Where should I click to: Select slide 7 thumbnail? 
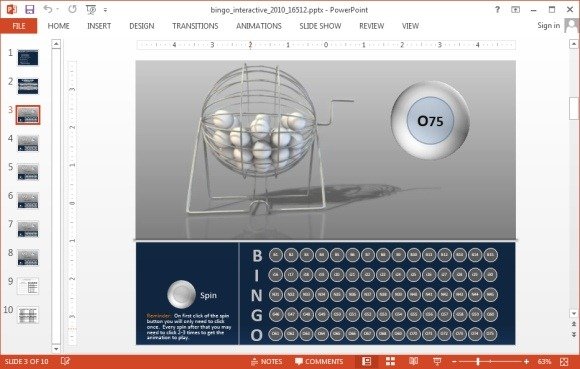[28, 229]
